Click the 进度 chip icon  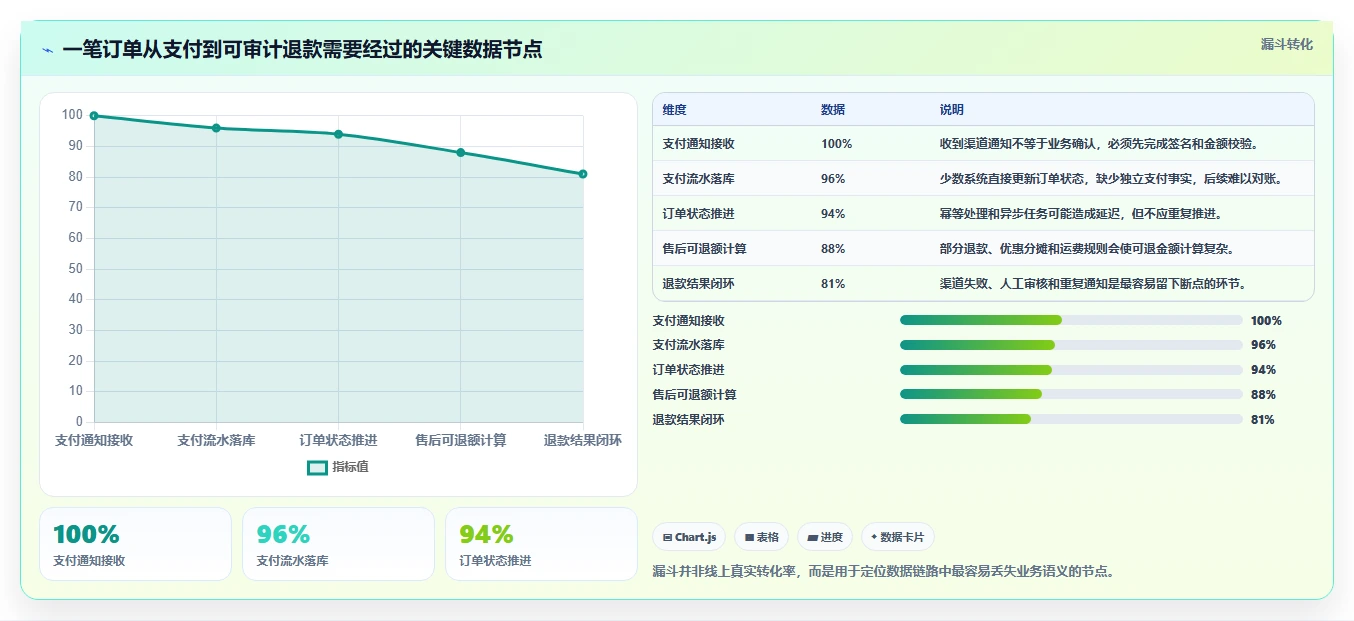(x=813, y=537)
